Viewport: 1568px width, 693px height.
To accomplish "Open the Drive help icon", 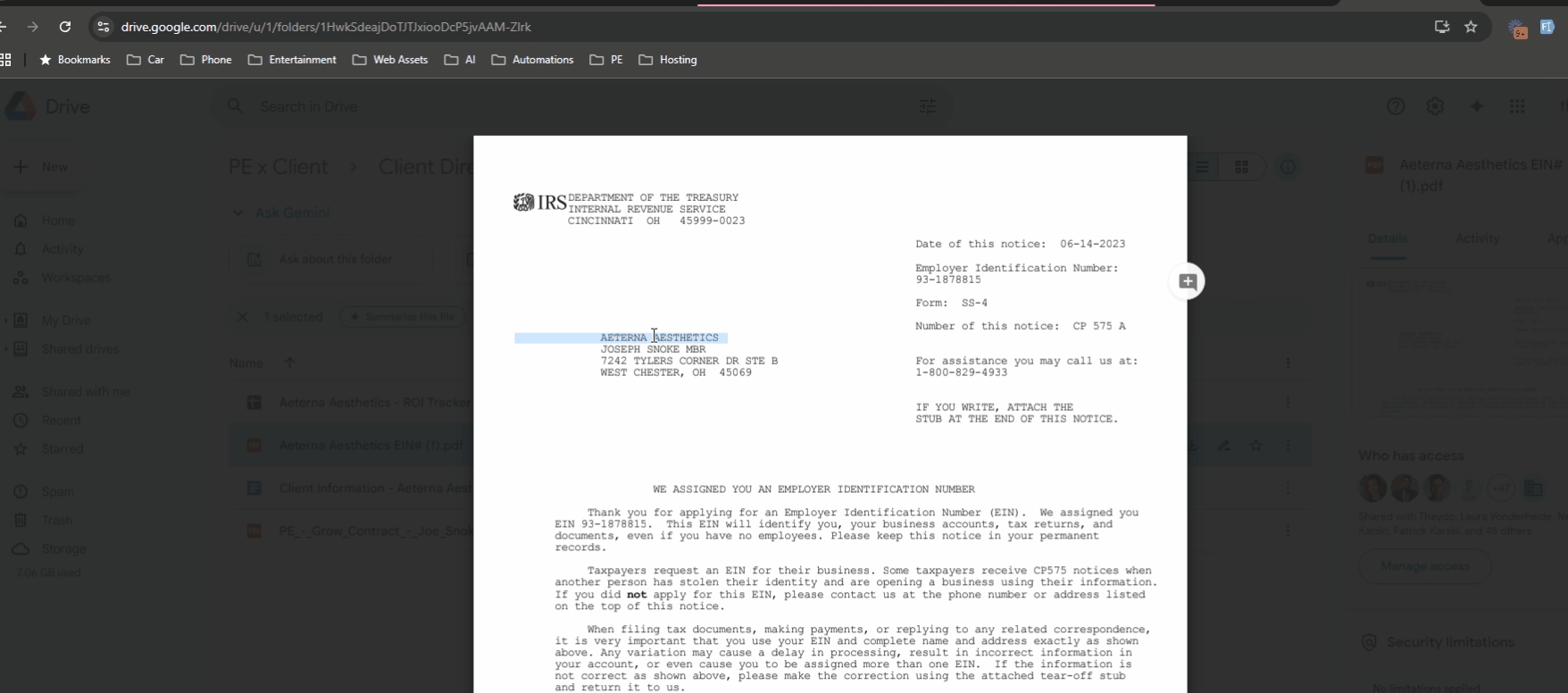I will pos(1396,106).
